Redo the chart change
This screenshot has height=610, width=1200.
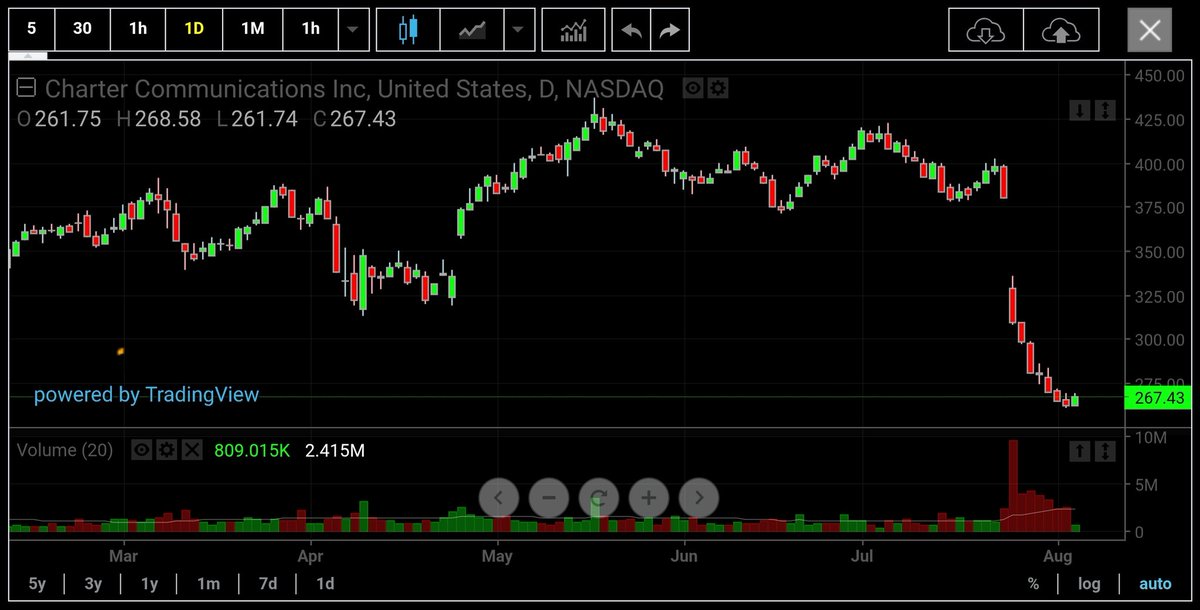(670, 29)
